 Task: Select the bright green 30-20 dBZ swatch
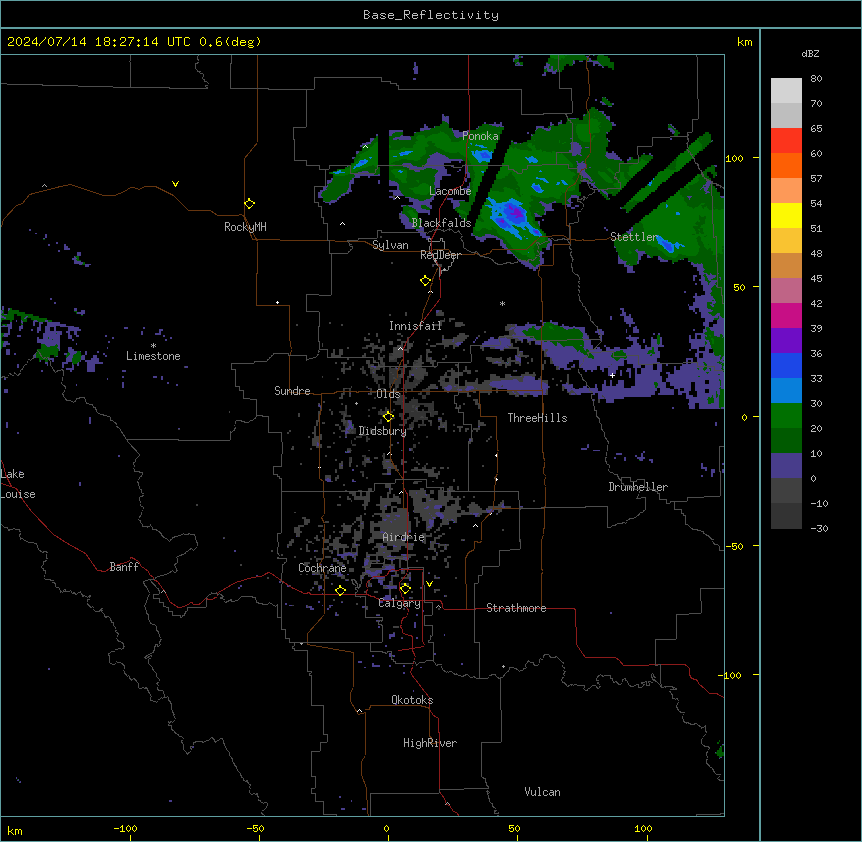coord(786,416)
